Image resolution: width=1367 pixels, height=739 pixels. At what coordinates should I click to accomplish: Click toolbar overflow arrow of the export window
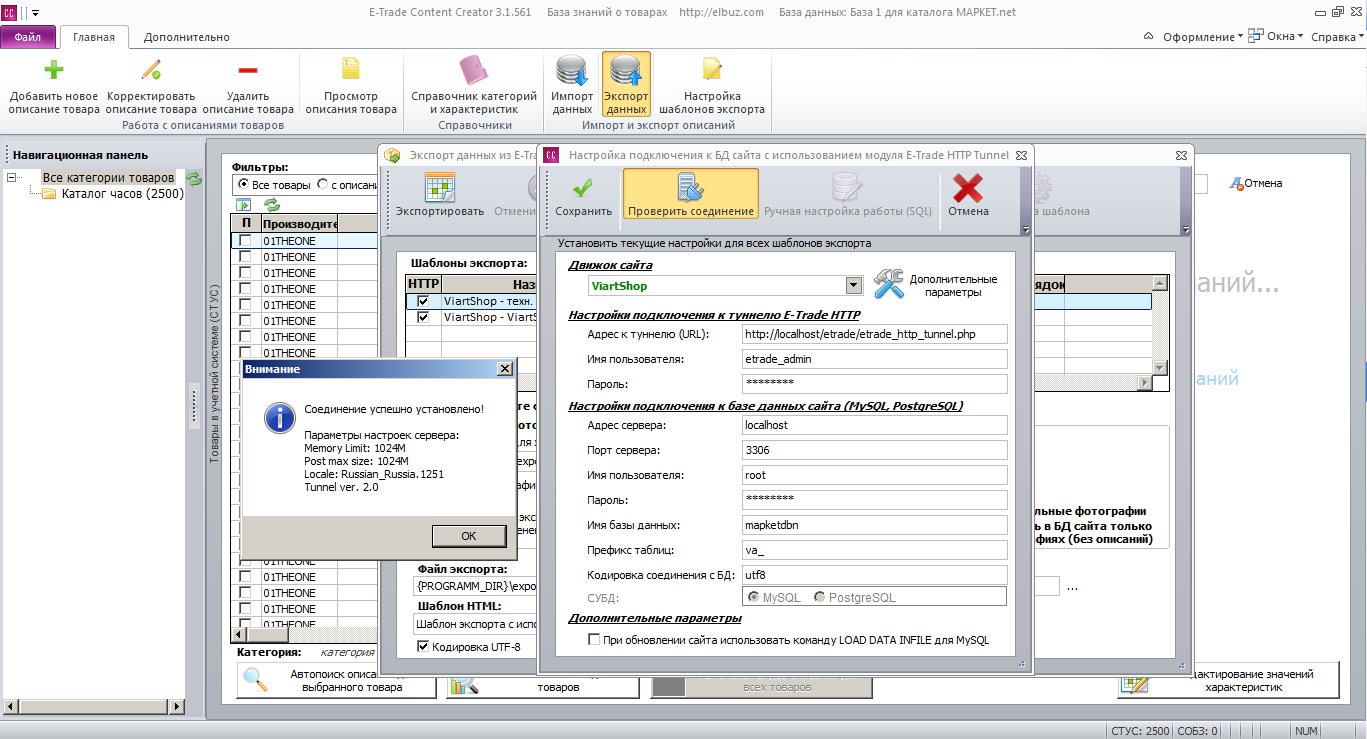click(1186, 230)
